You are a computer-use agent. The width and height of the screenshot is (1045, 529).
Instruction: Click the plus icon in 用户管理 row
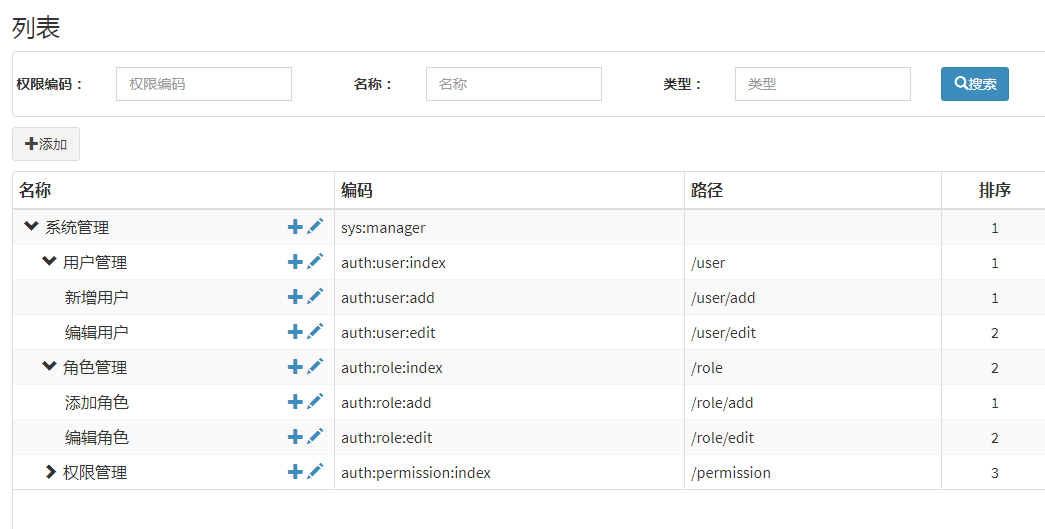[295, 262]
